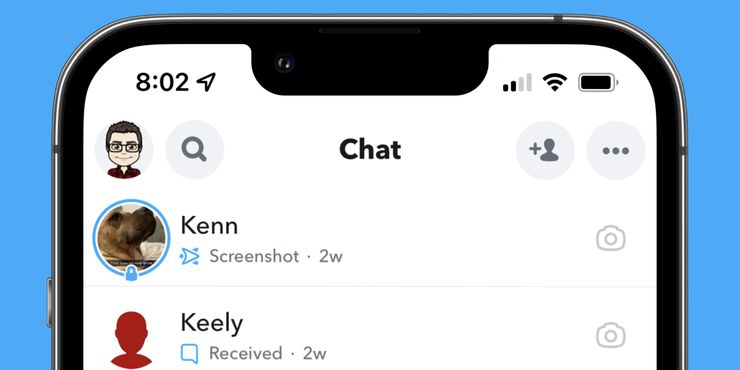Click the Screenshot status text under Kenn

click(254, 256)
